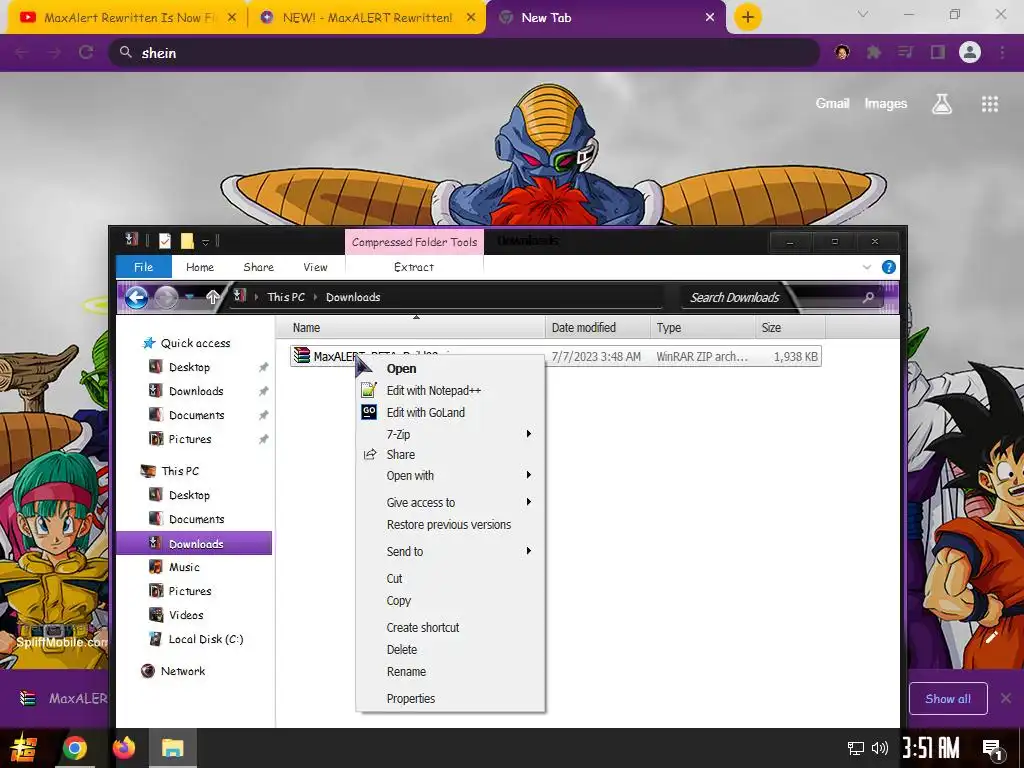Open Explorer help question mark icon
The width and height of the screenshot is (1024, 768).
(888, 267)
